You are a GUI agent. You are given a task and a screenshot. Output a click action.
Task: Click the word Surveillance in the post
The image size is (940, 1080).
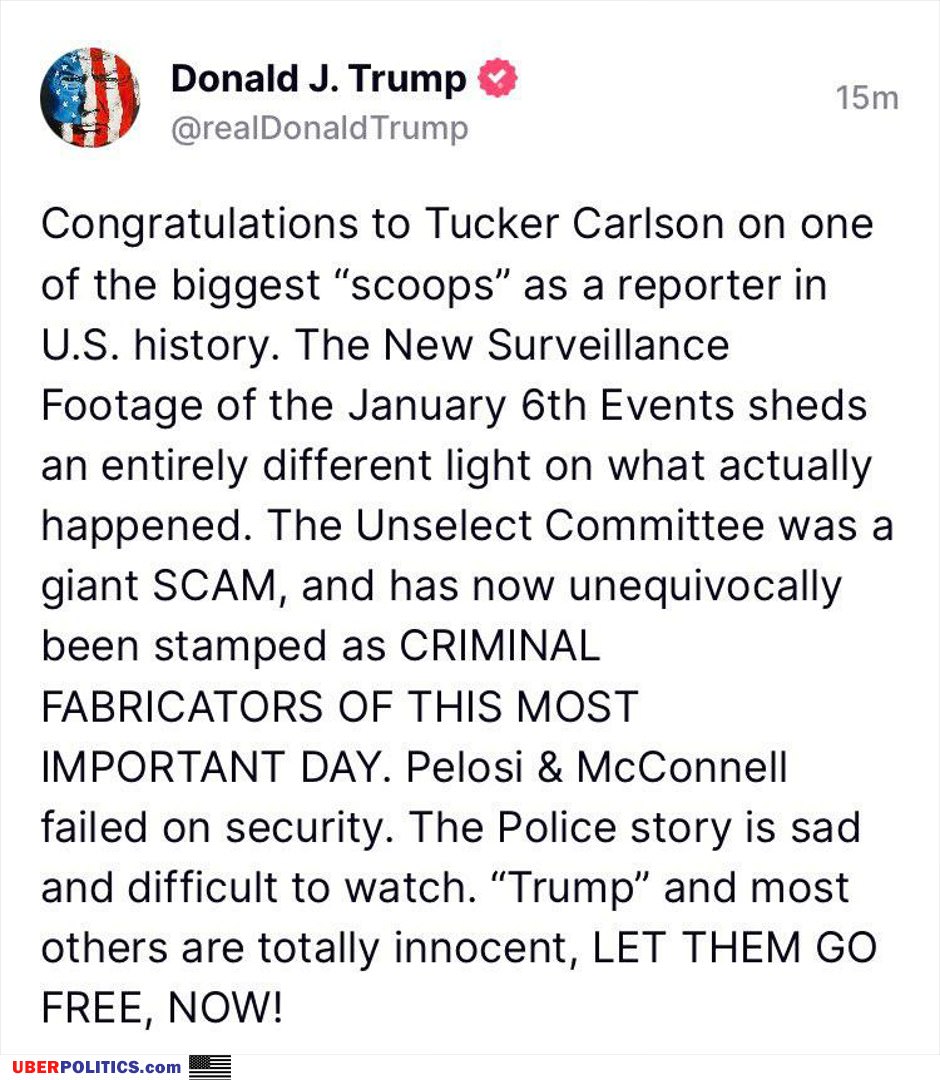click(x=608, y=344)
